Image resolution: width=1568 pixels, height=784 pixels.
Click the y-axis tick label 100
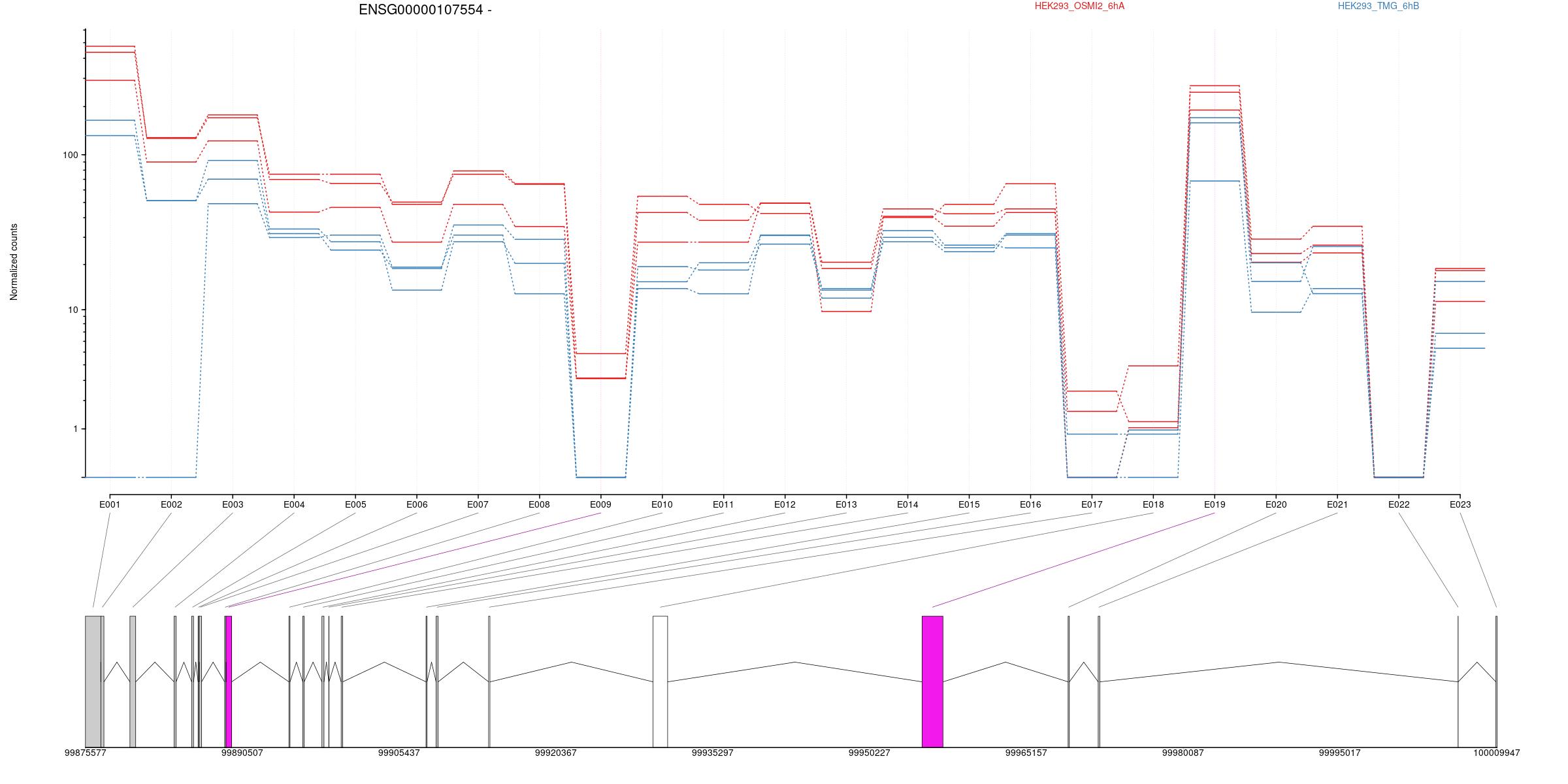coord(70,155)
